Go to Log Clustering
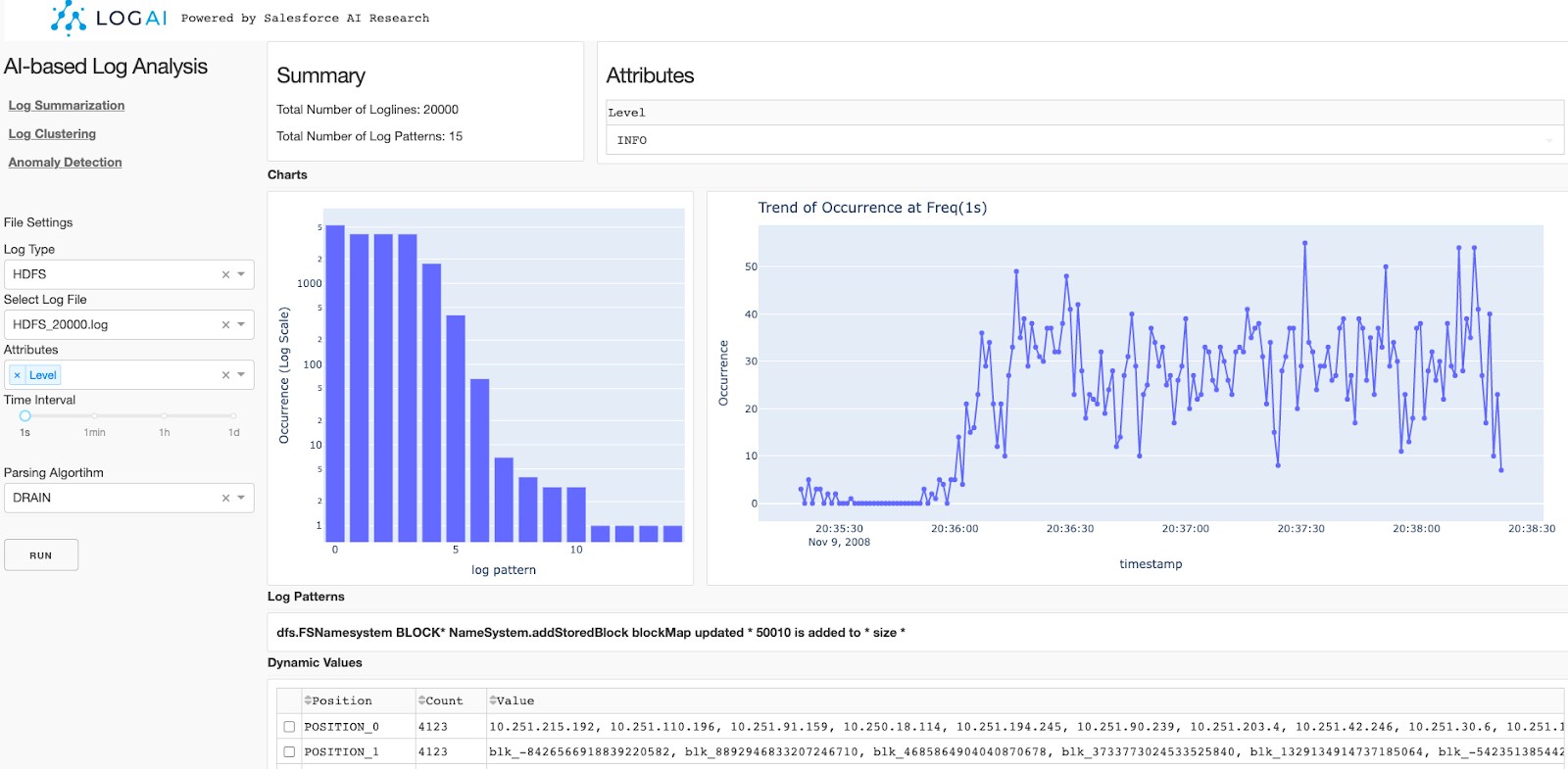This screenshot has width=1568, height=769. pyautogui.click(x=52, y=133)
